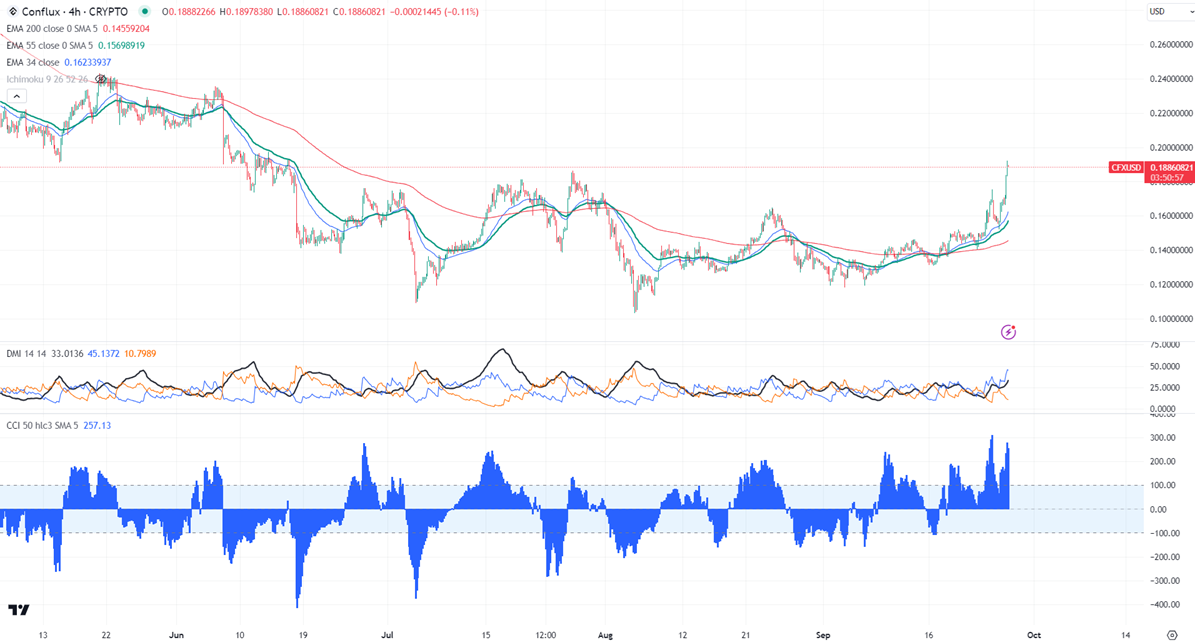Click the price change −0.00021445 (−0.11%)

coord(435,11)
